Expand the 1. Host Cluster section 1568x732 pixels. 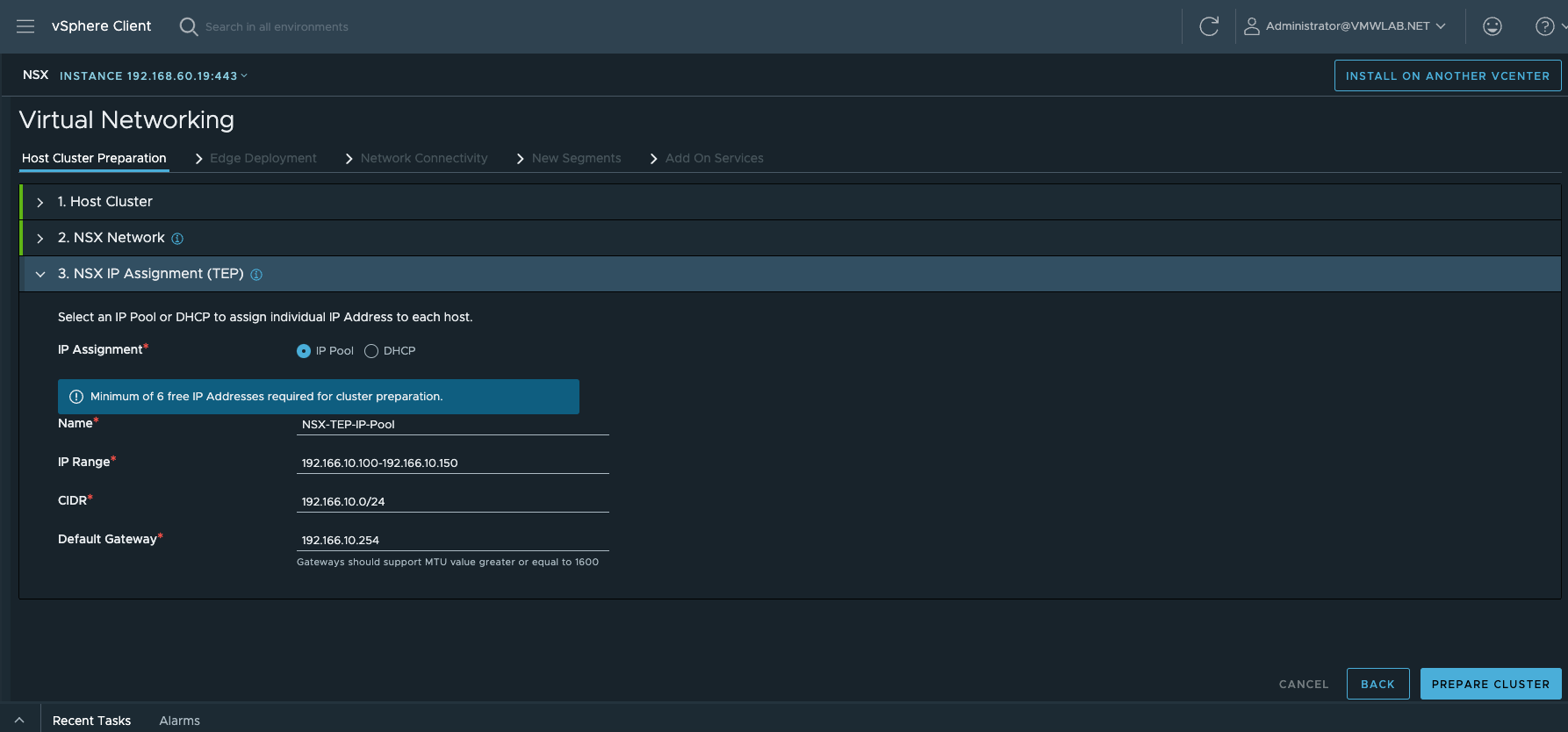coord(40,203)
